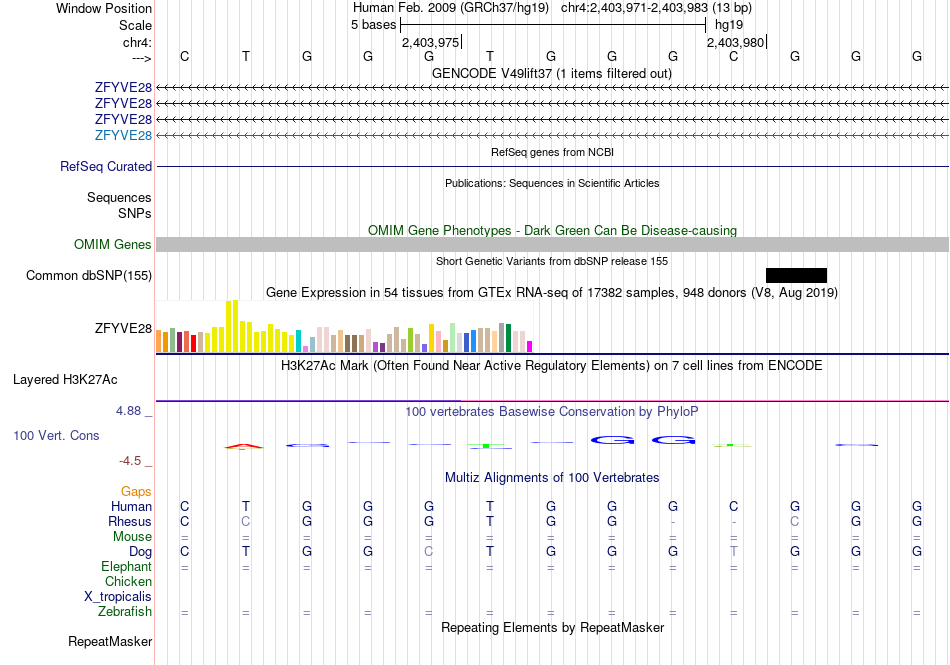Select the Layered H3K27Ac track label
This screenshot has height=665, width=950.
click(65, 380)
